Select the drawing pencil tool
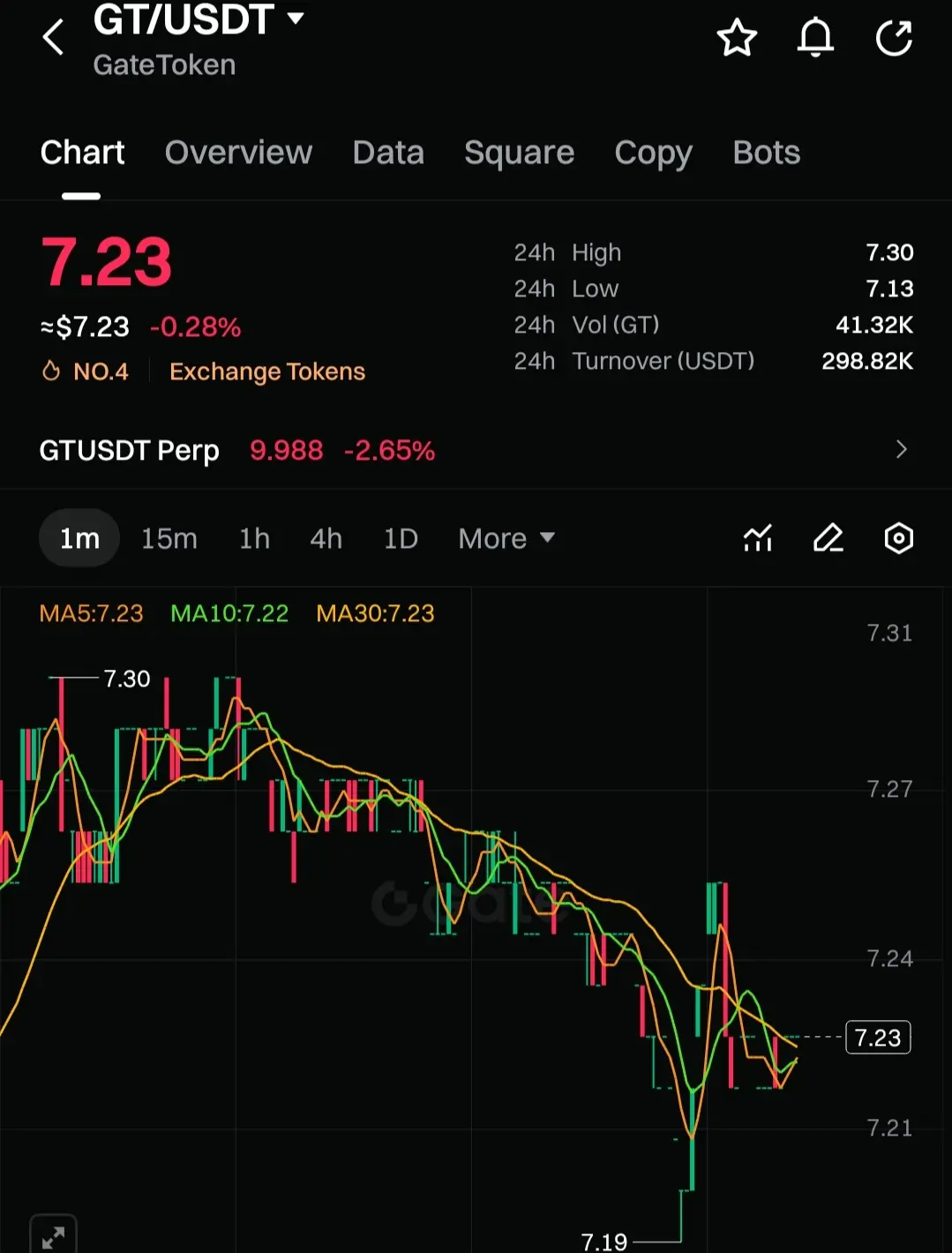Image resolution: width=952 pixels, height=1253 pixels. (x=828, y=537)
